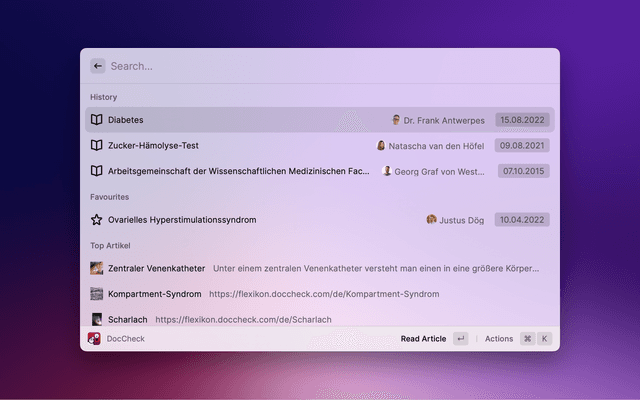Screen dimensions: 640x400
Task: Click the back arrow button
Action: (x=97, y=66)
